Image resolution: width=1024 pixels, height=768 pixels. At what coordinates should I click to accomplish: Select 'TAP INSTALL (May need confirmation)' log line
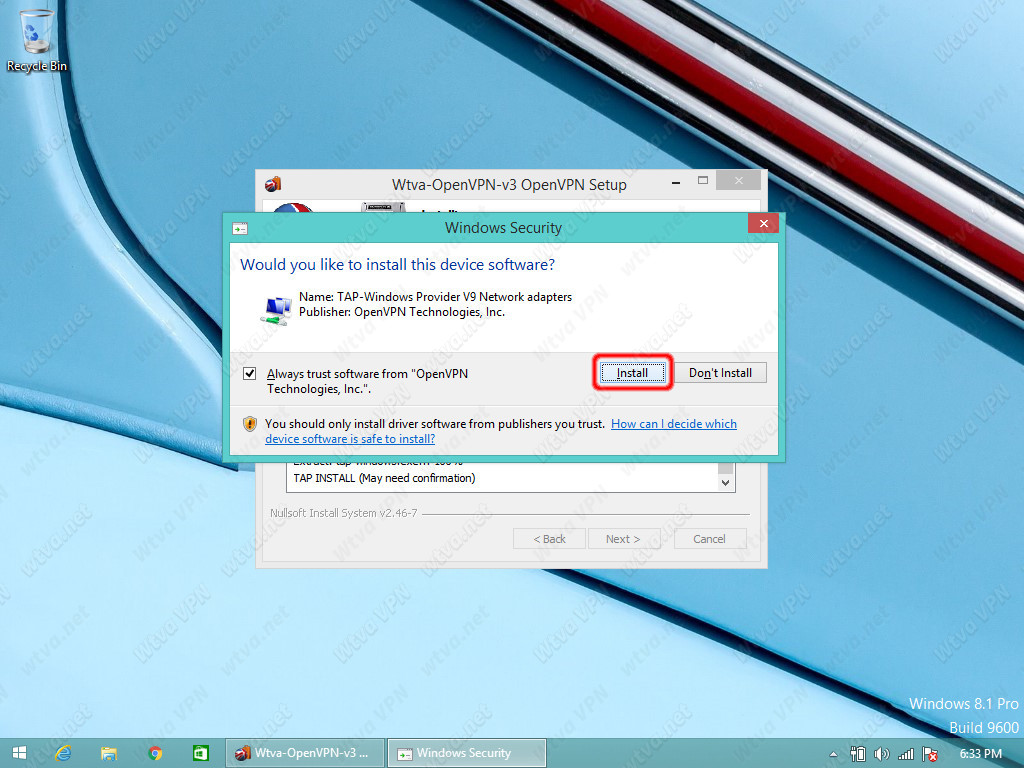[384, 478]
